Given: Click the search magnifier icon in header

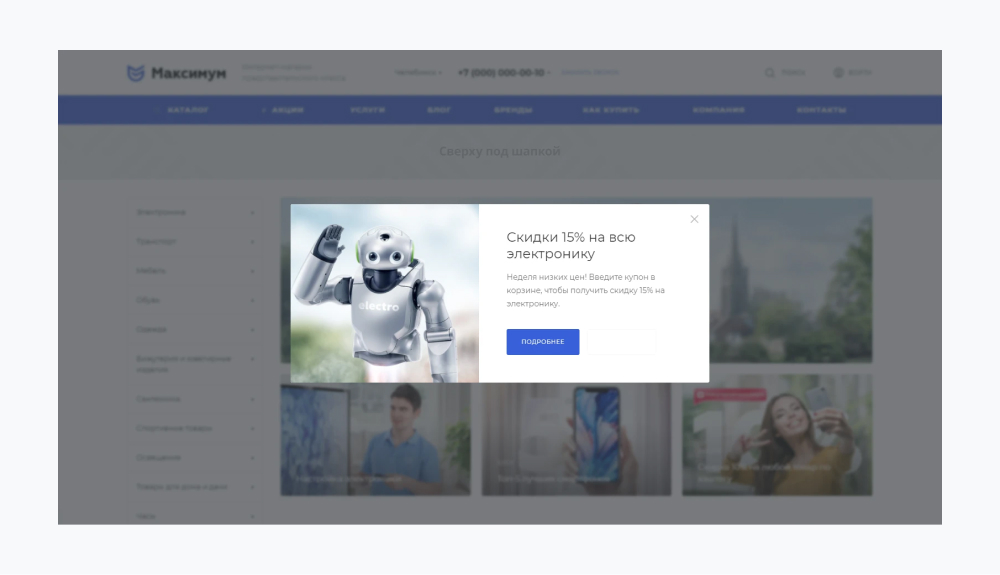Looking at the screenshot, I should coord(769,73).
